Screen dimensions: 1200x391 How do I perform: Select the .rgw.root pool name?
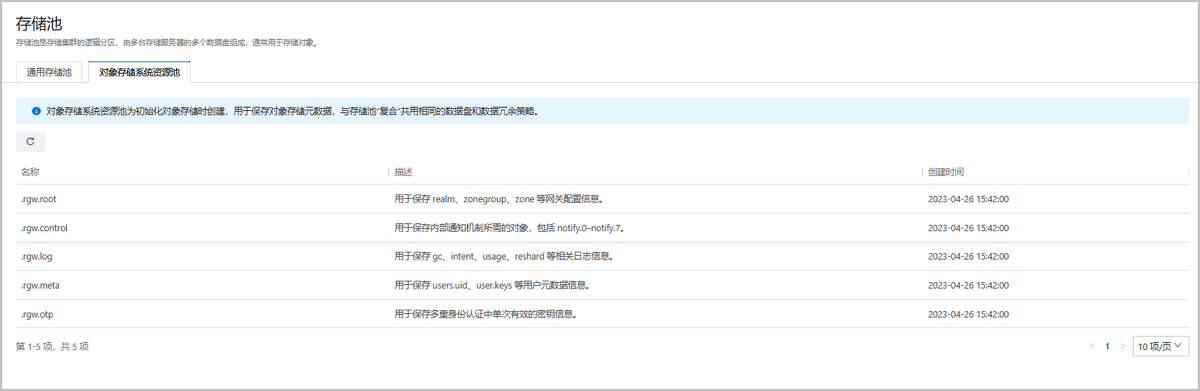pyautogui.click(x=39, y=199)
